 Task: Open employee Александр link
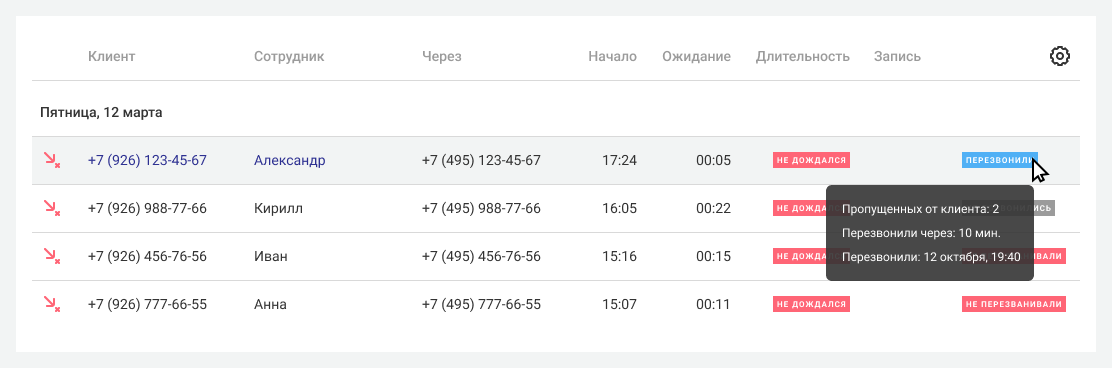point(289,160)
